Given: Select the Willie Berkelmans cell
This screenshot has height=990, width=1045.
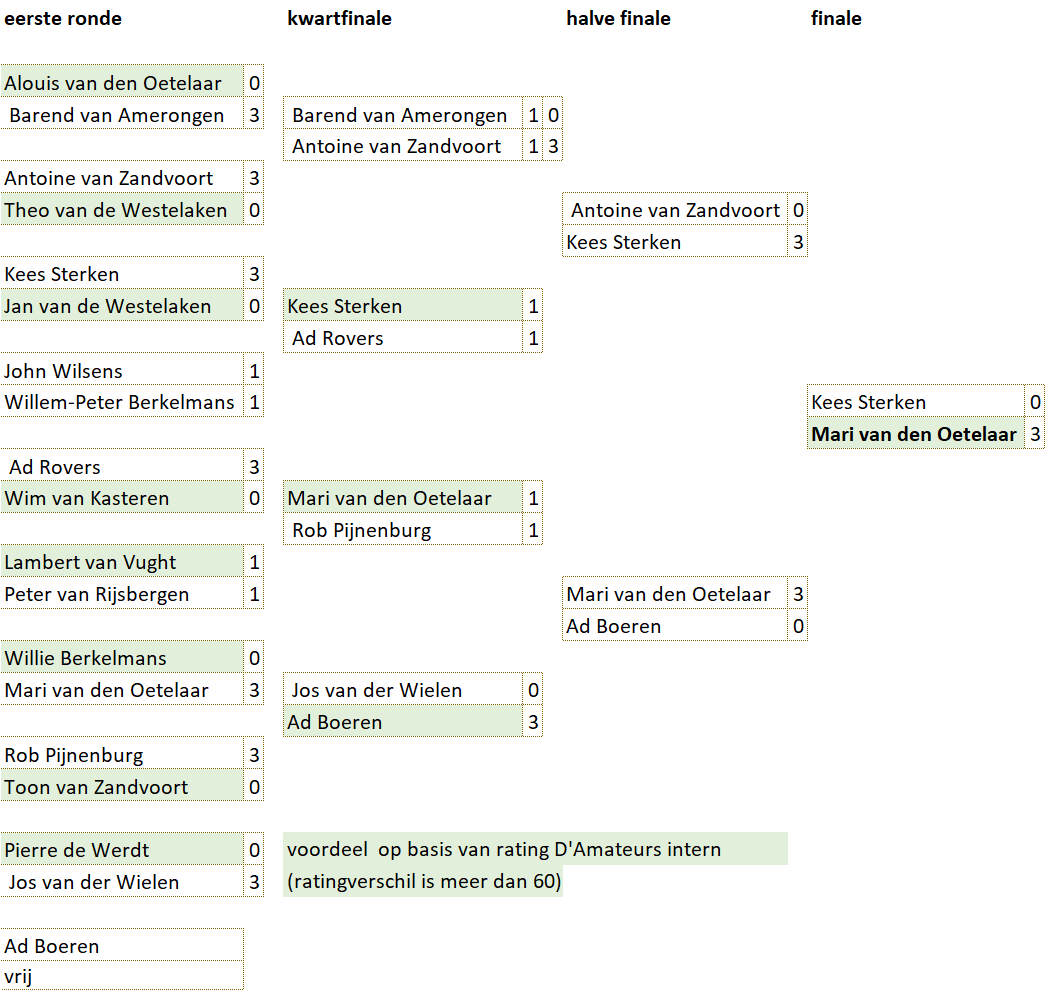Looking at the screenshot, I should pyautogui.click(x=86, y=658).
